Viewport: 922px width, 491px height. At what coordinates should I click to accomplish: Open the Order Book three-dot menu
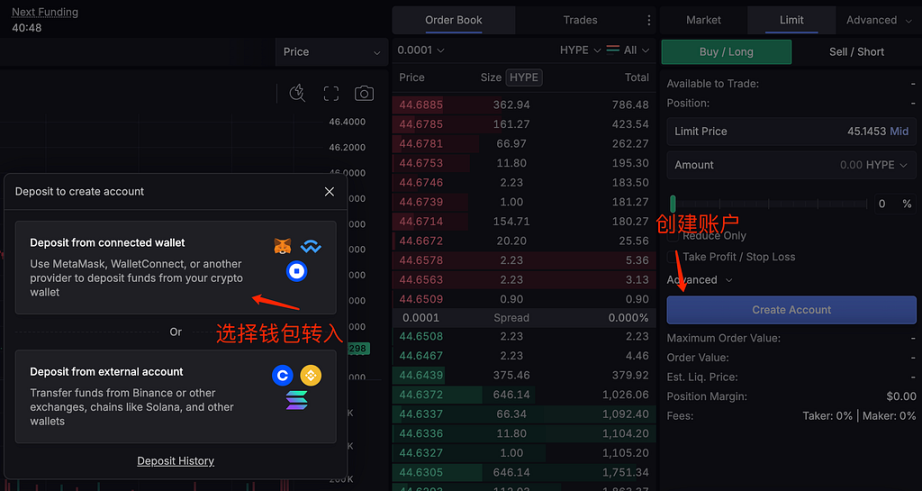648,20
